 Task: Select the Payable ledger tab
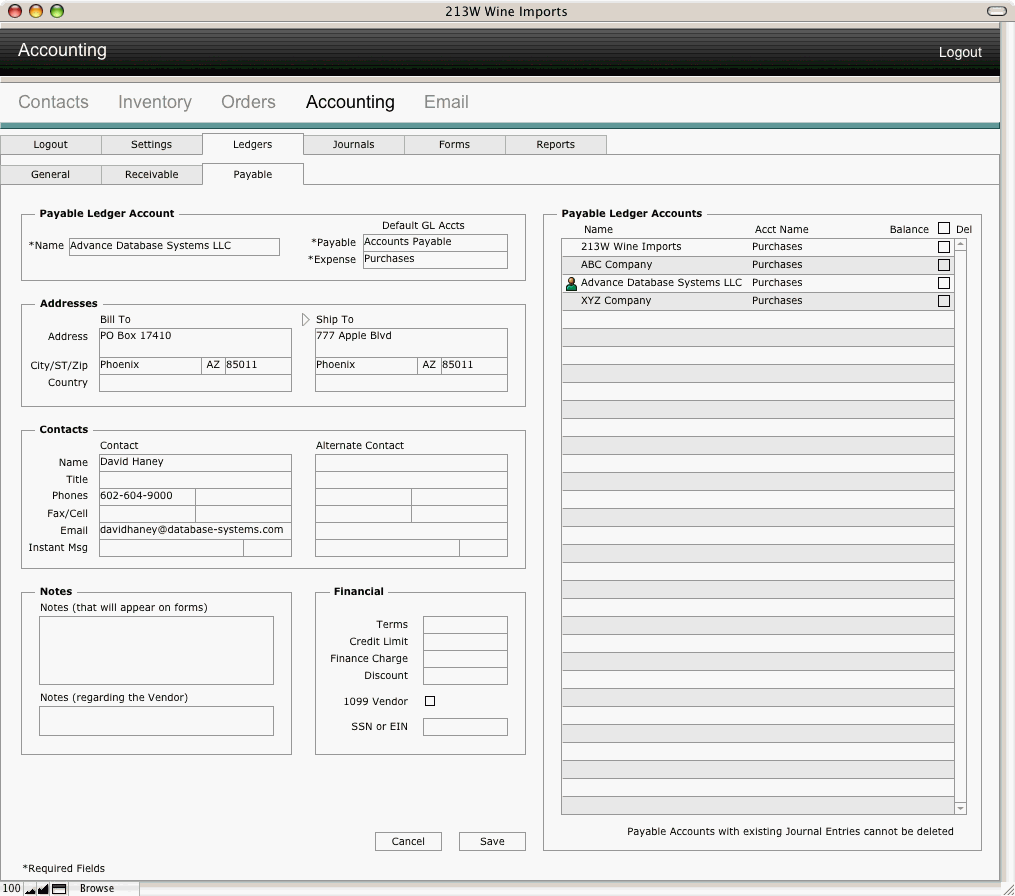click(x=252, y=174)
